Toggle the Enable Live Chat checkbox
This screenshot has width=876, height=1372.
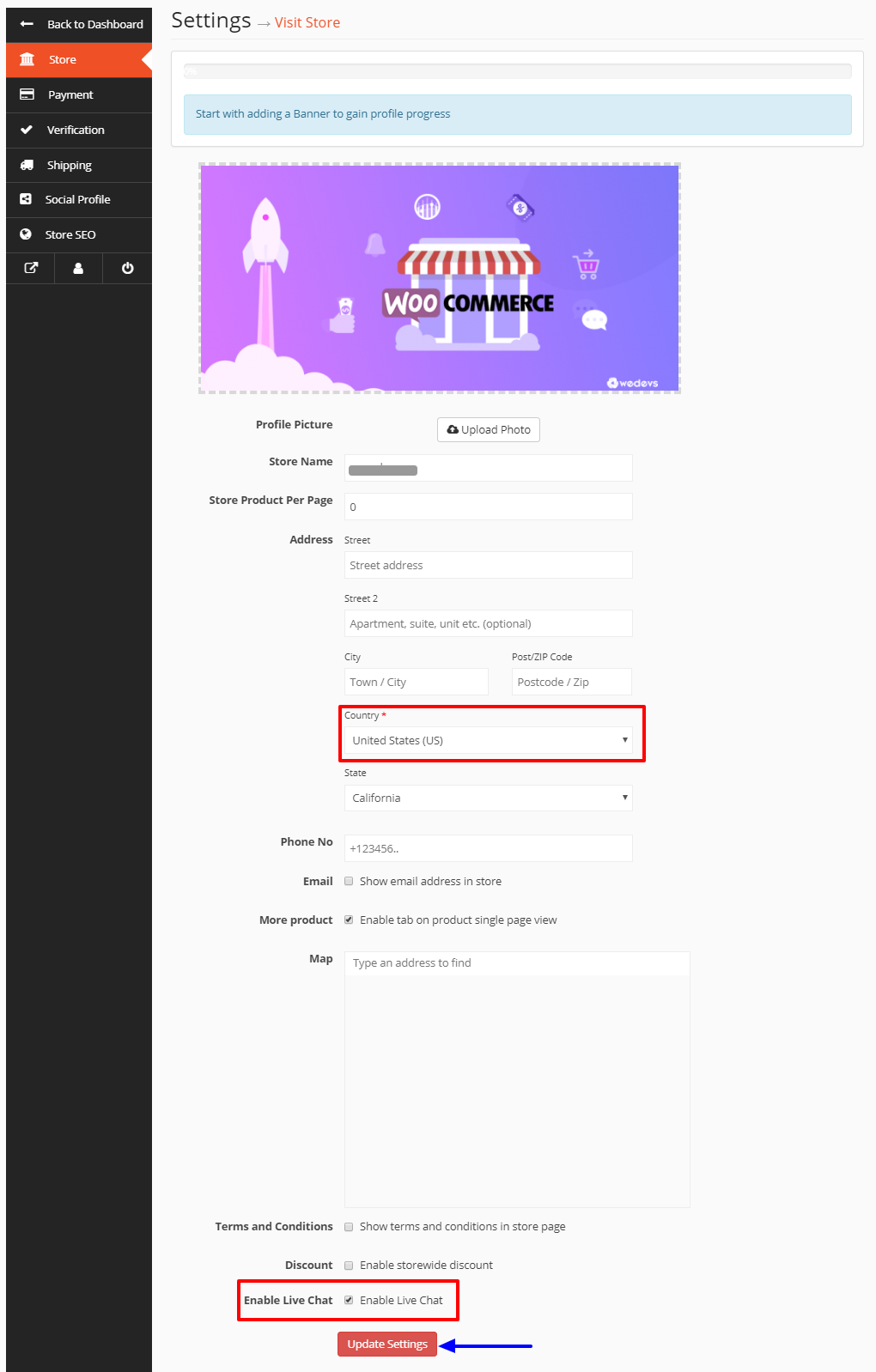click(349, 1300)
